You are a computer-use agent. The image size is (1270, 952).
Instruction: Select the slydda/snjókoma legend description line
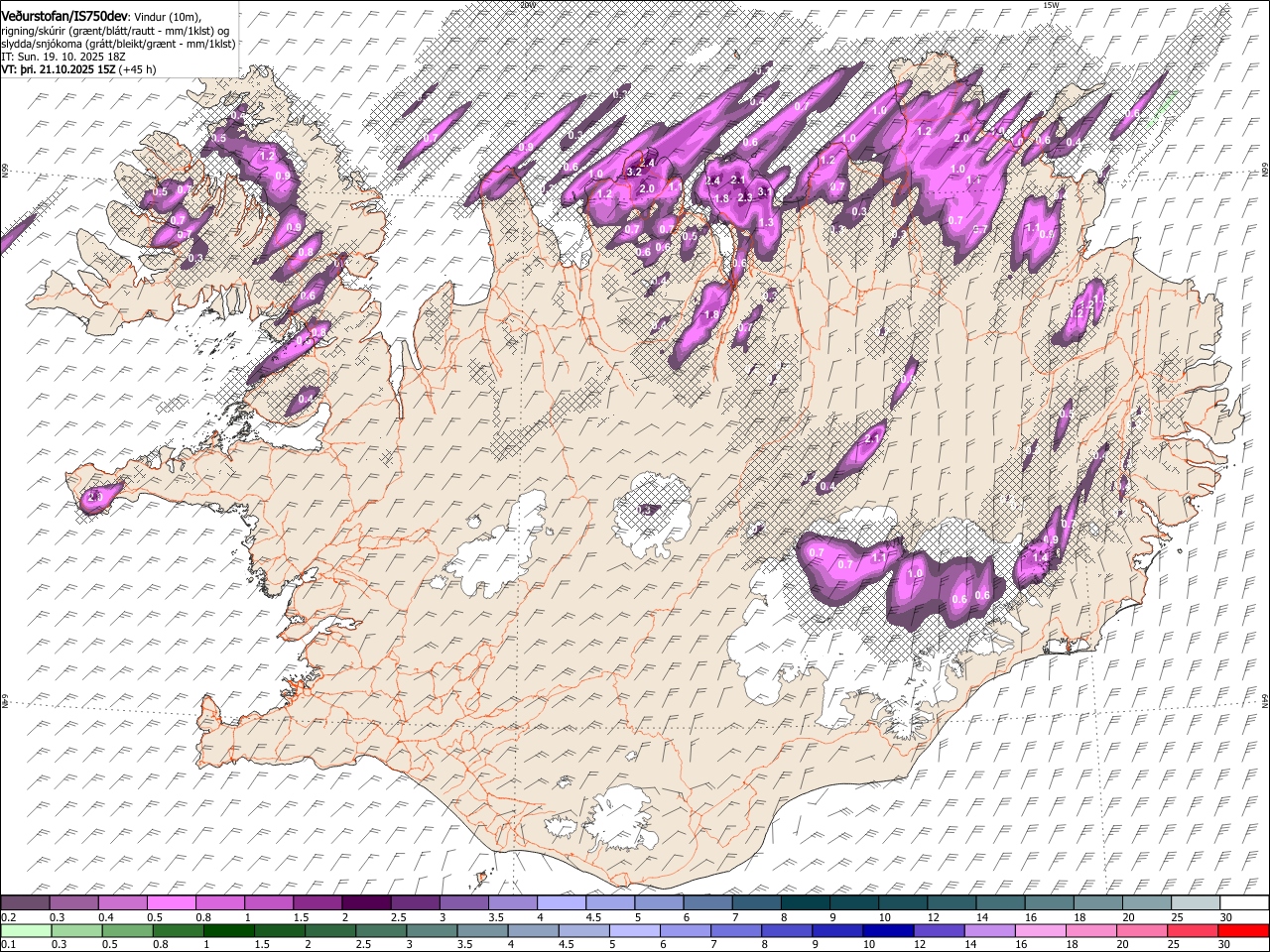pos(118,45)
